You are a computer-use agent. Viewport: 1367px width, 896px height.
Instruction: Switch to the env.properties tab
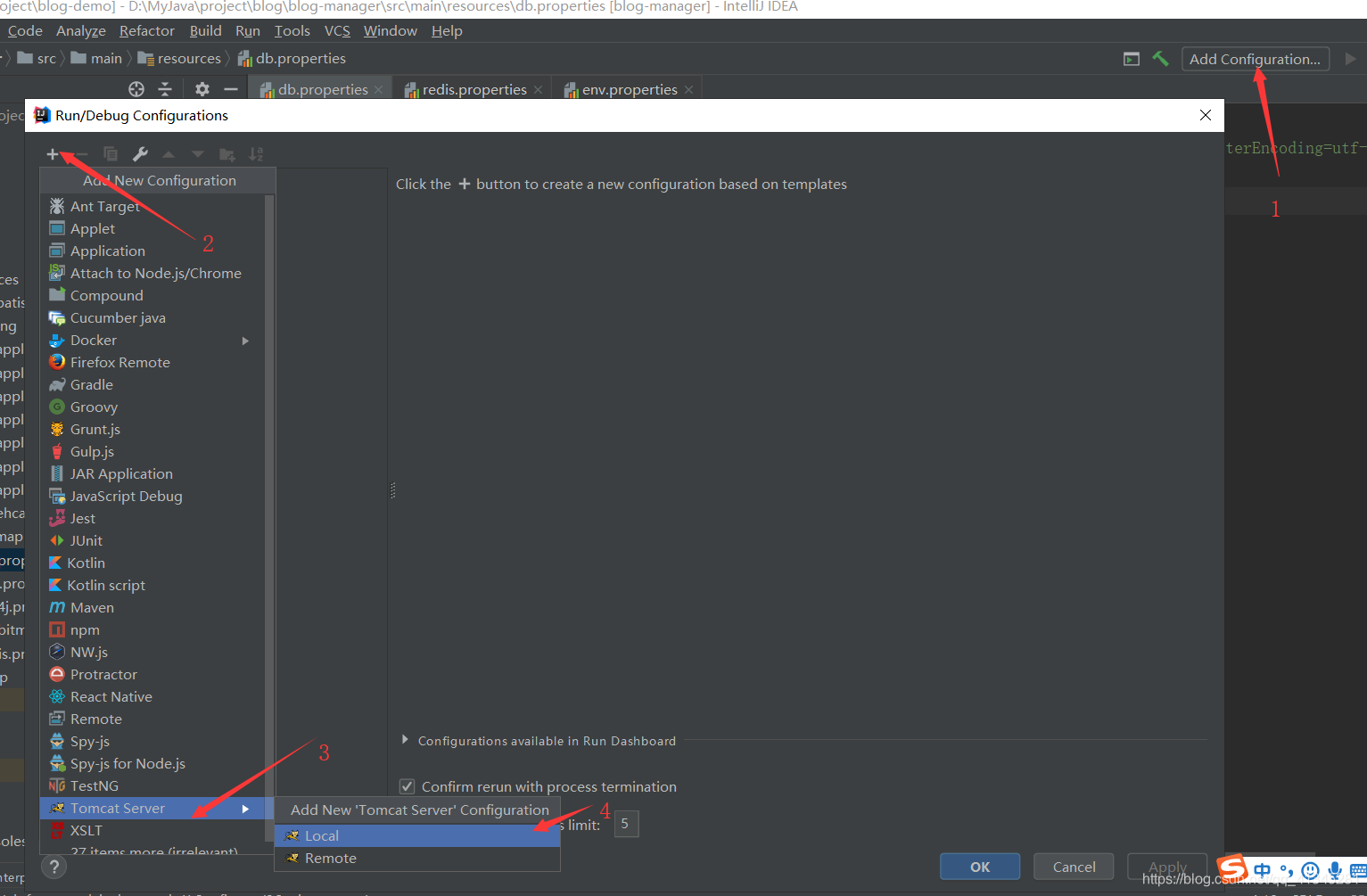[628, 89]
